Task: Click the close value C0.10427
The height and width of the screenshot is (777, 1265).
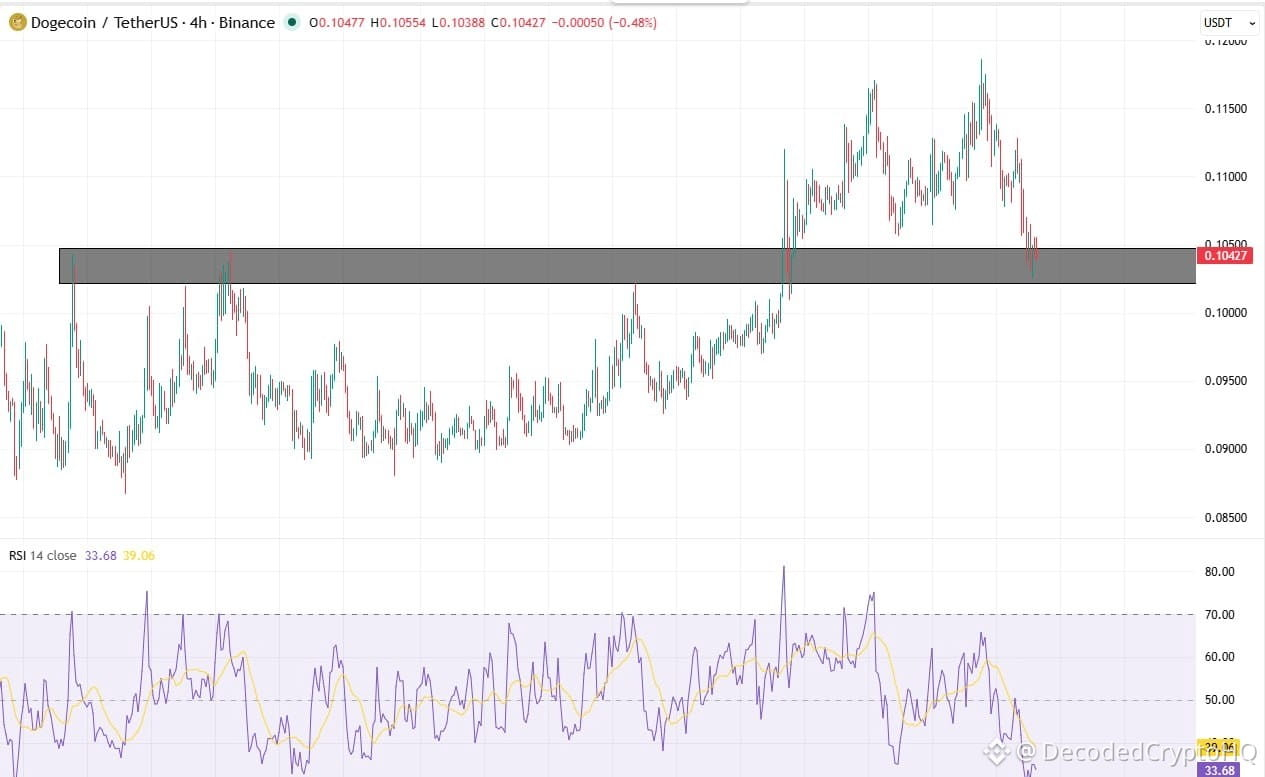Action: (x=520, y=22)
